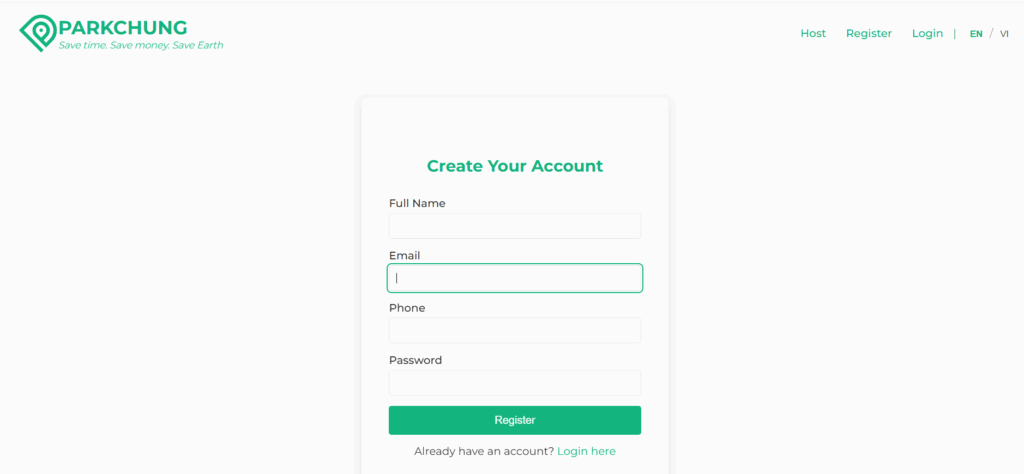The image size is (1024, 474).
Task: Select Register in the top navigation
Action: tap(868, 33)
